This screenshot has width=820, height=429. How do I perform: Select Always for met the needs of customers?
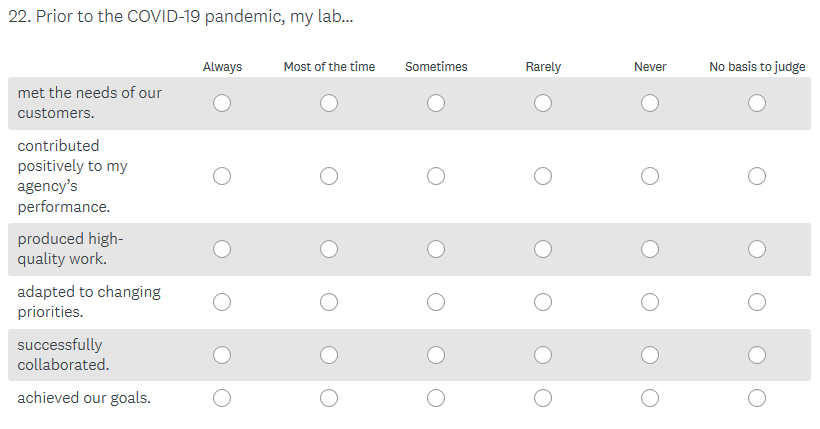222,103
